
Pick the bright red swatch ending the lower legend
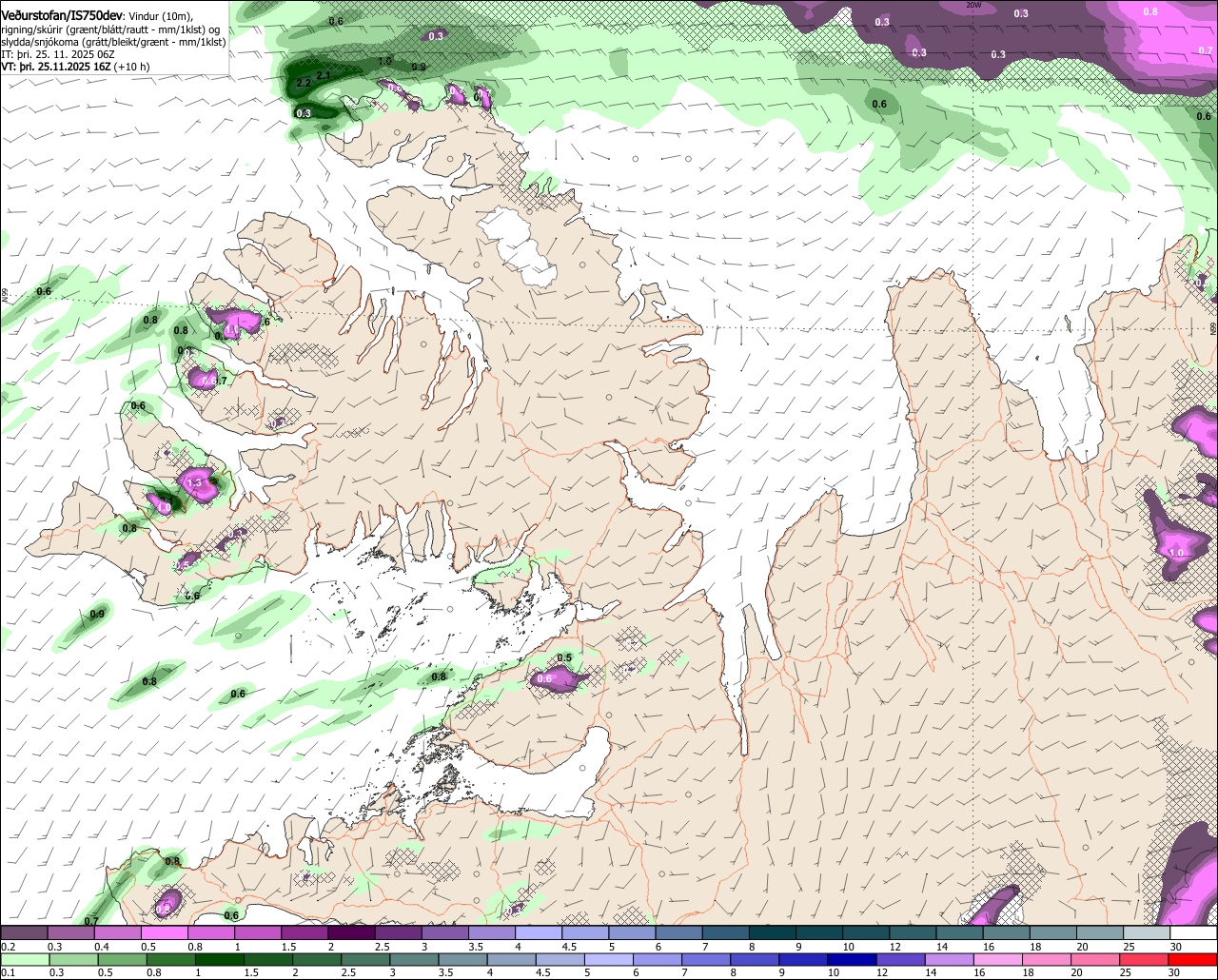point(1194,959)
